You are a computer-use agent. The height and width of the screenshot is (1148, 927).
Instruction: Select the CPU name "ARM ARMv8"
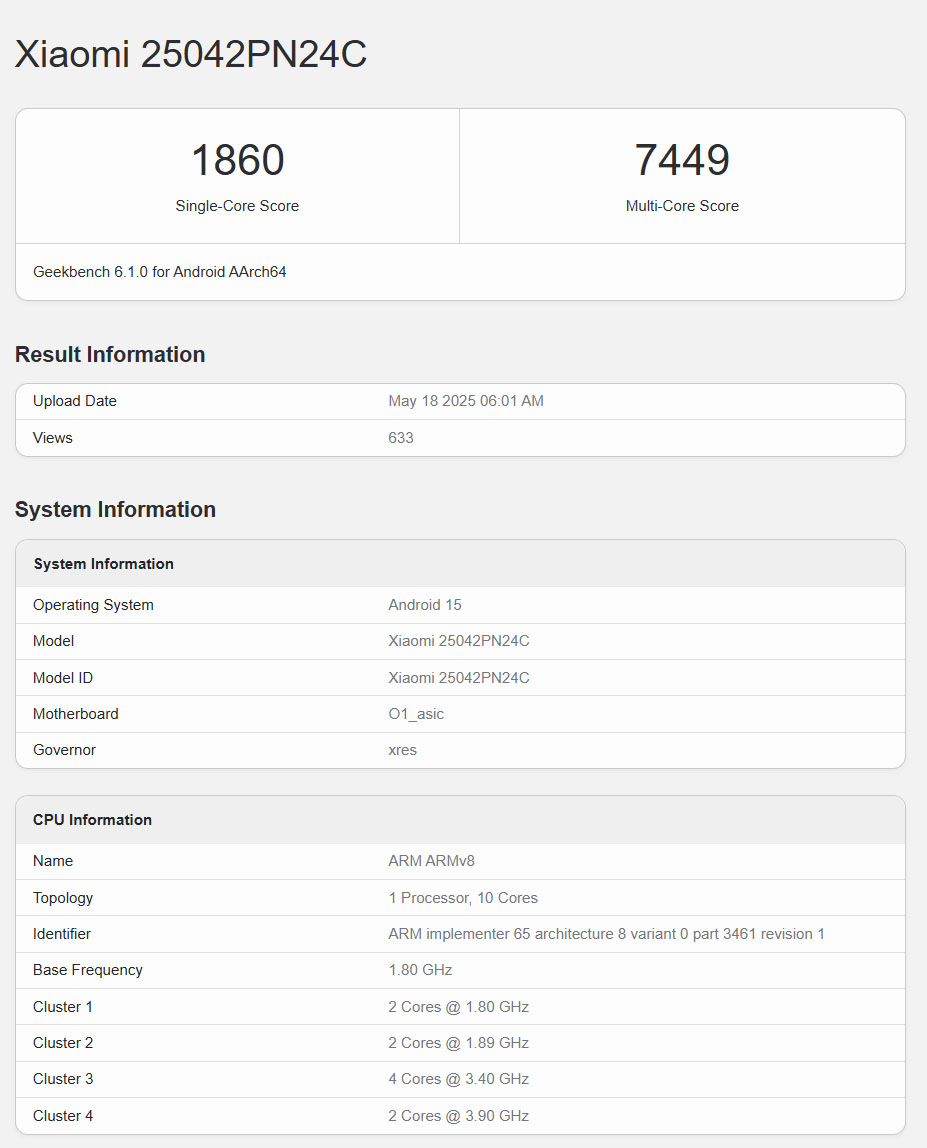[431, 861]
